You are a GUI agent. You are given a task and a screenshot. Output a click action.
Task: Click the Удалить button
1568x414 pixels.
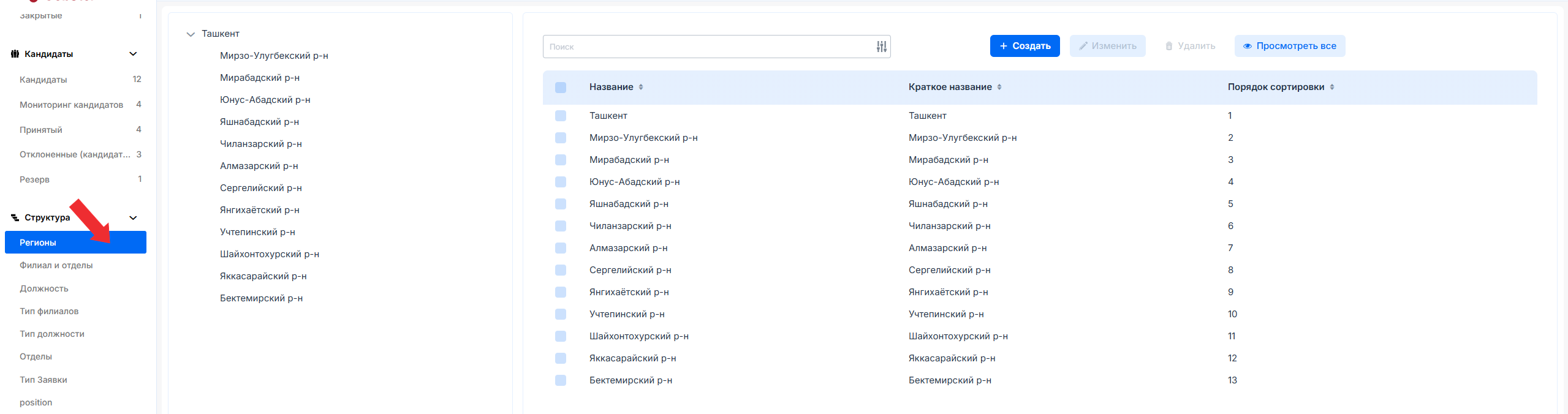tap(1190, 46)
